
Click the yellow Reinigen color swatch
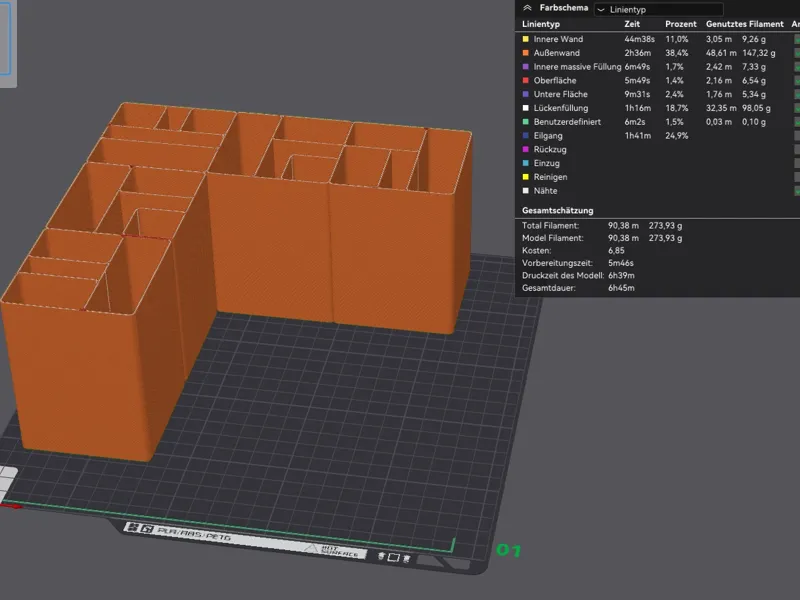(x=526, y=177)
